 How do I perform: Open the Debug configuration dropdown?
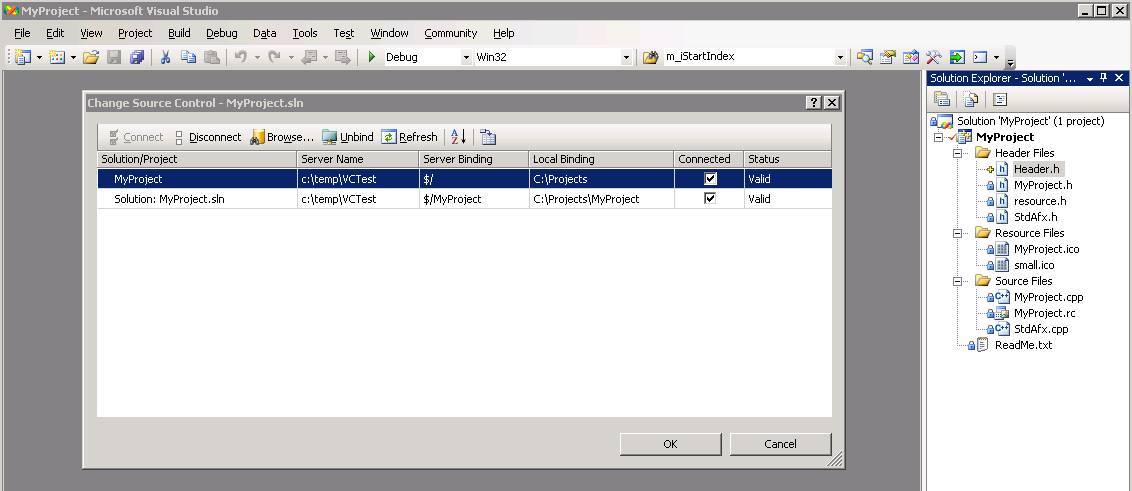click(x=466, y=58)
